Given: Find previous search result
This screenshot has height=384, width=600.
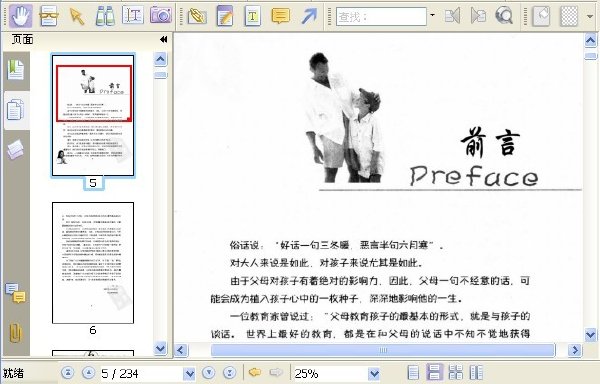Looking at the screenshot, I should [x=452, y=16].
